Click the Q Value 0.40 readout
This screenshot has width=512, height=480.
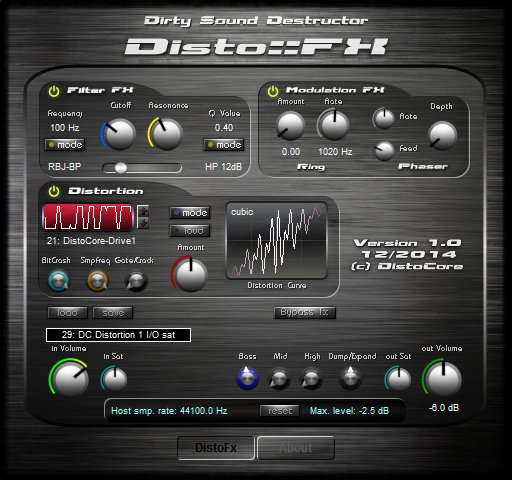[x=224, y=128]
